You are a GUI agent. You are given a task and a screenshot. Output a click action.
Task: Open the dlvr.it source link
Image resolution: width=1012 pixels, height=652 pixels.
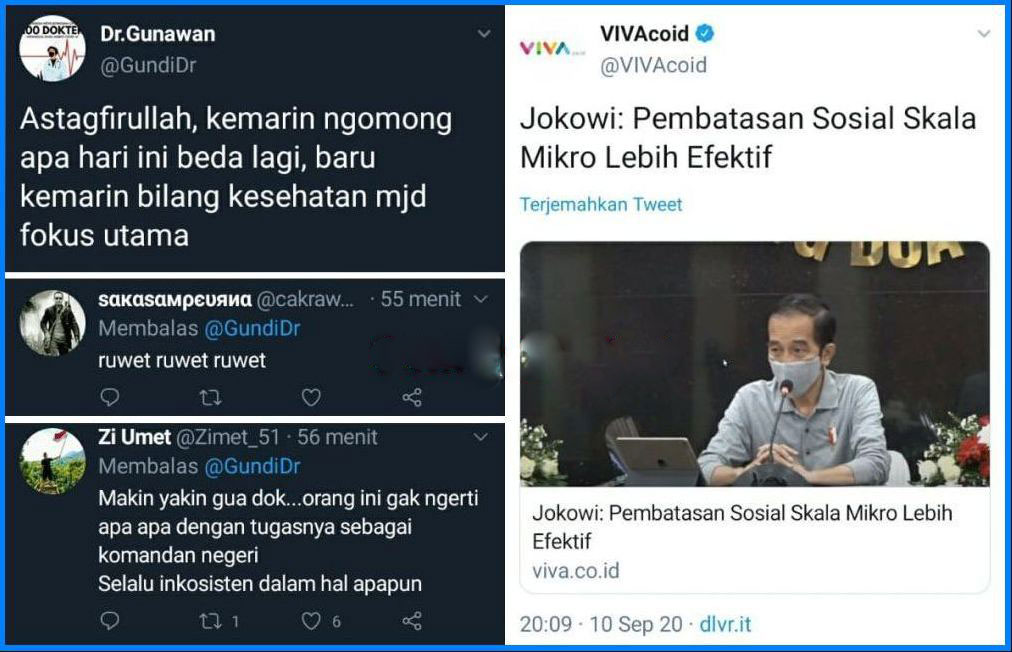coord(725,624)
